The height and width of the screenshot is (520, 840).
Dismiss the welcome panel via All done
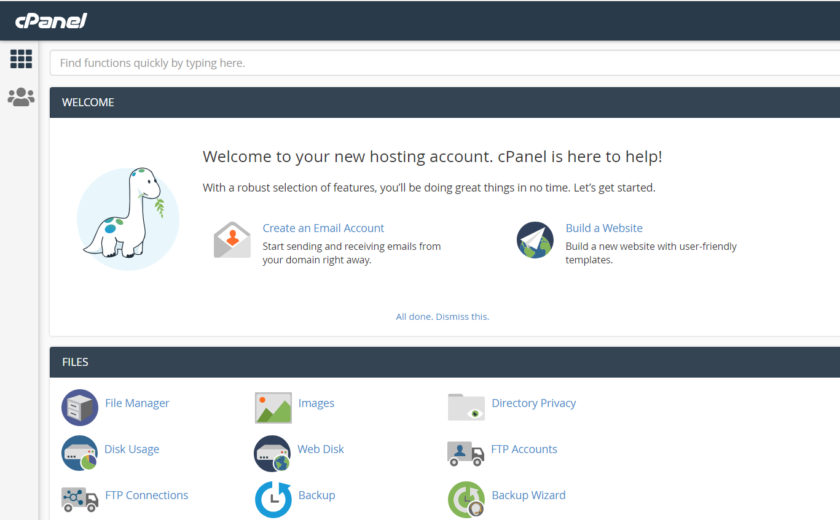pyautogui.click(x=442, y=316)
